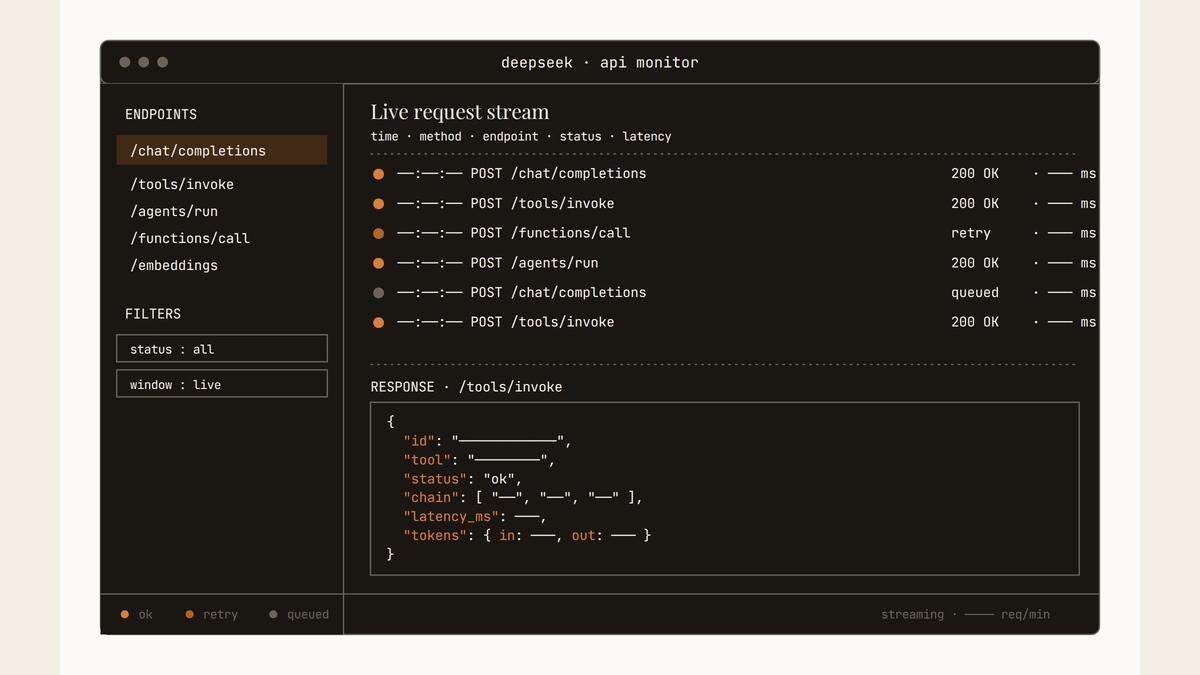Click the ENDPOINTS section label

click(161, 115)
